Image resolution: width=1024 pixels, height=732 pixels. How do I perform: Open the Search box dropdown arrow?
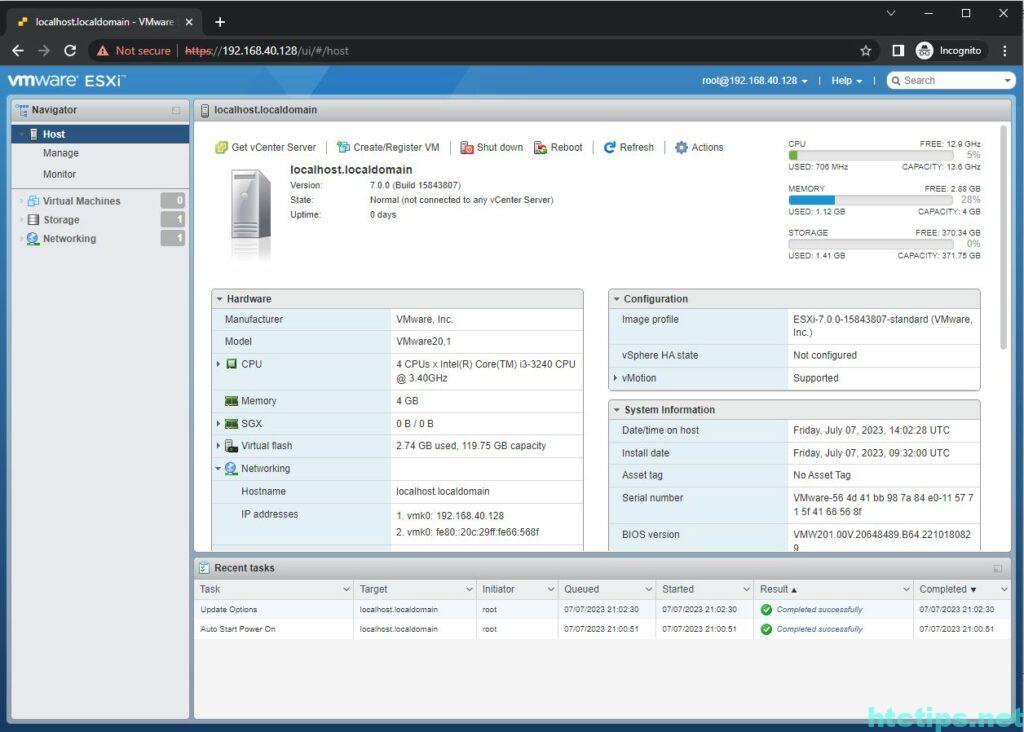tap(1008, 81)
